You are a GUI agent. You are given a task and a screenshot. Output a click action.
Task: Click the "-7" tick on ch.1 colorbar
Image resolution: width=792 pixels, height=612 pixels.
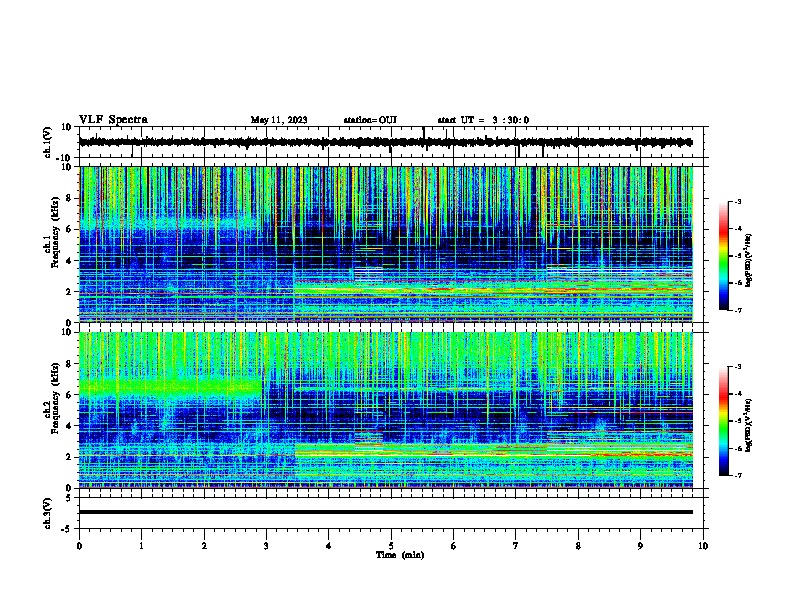click(738, 310)
